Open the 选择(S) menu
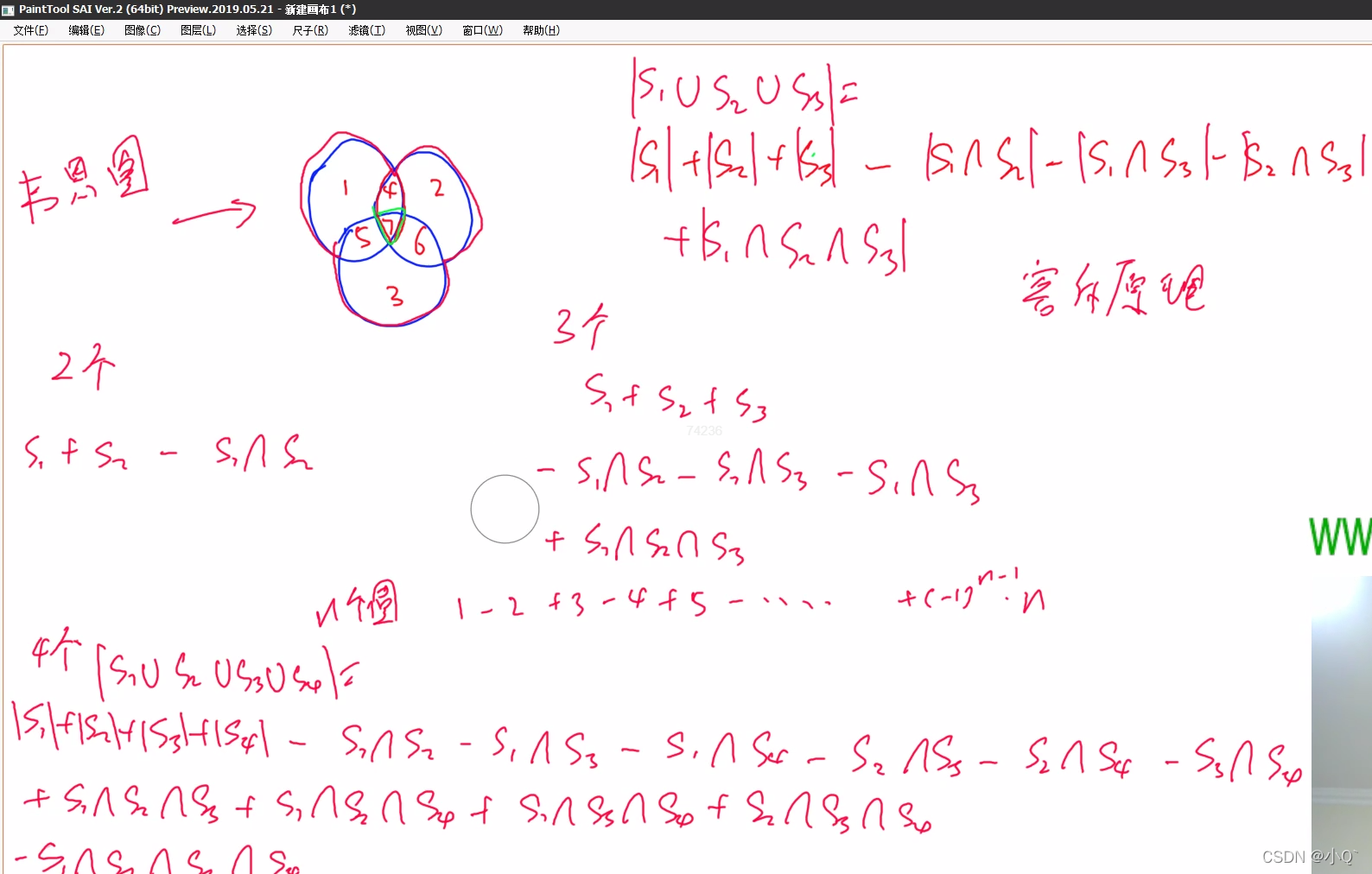Viewport: 1372px width, 874px height. (x=254, y=30)
